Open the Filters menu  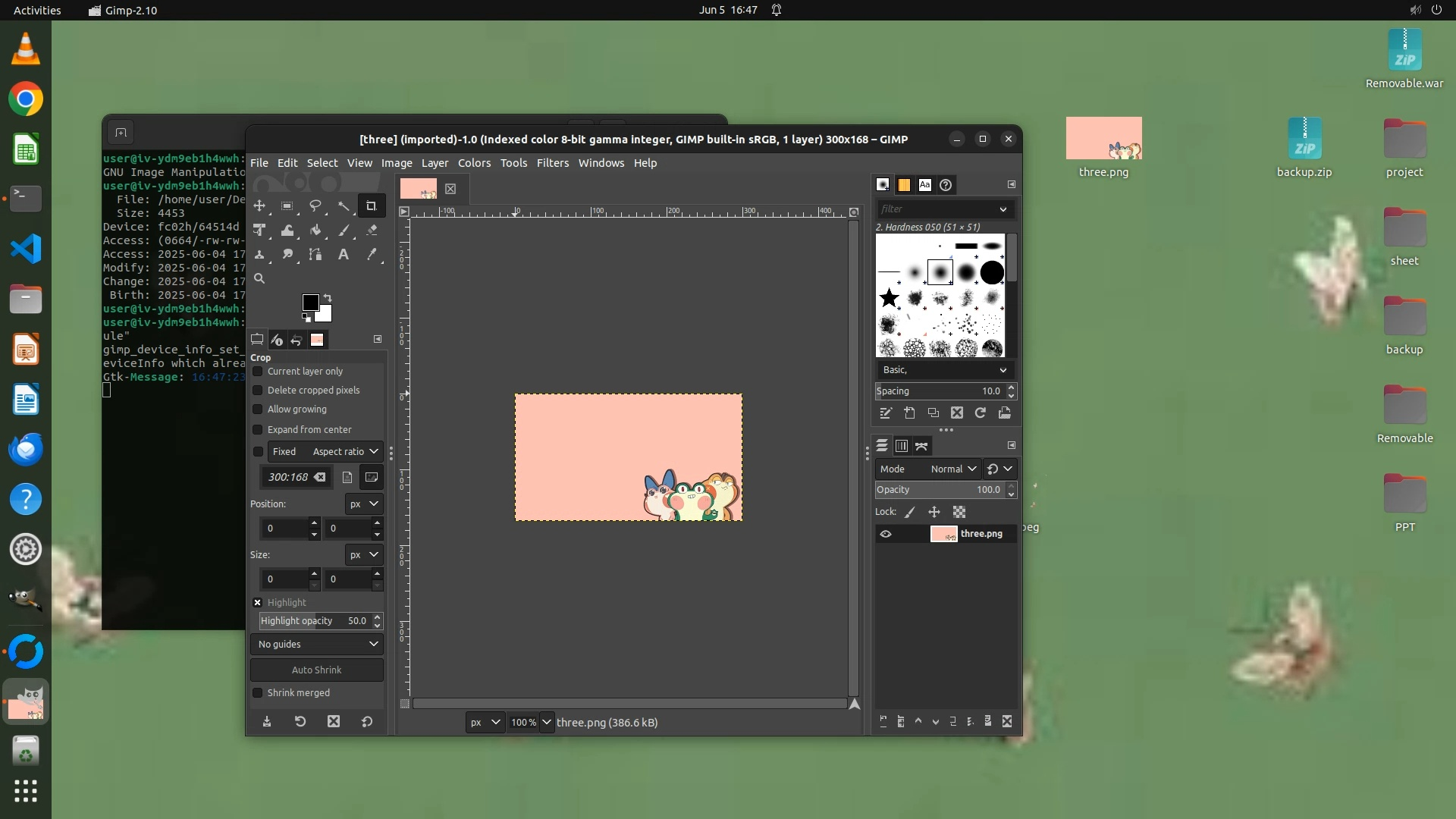point(552,163)
